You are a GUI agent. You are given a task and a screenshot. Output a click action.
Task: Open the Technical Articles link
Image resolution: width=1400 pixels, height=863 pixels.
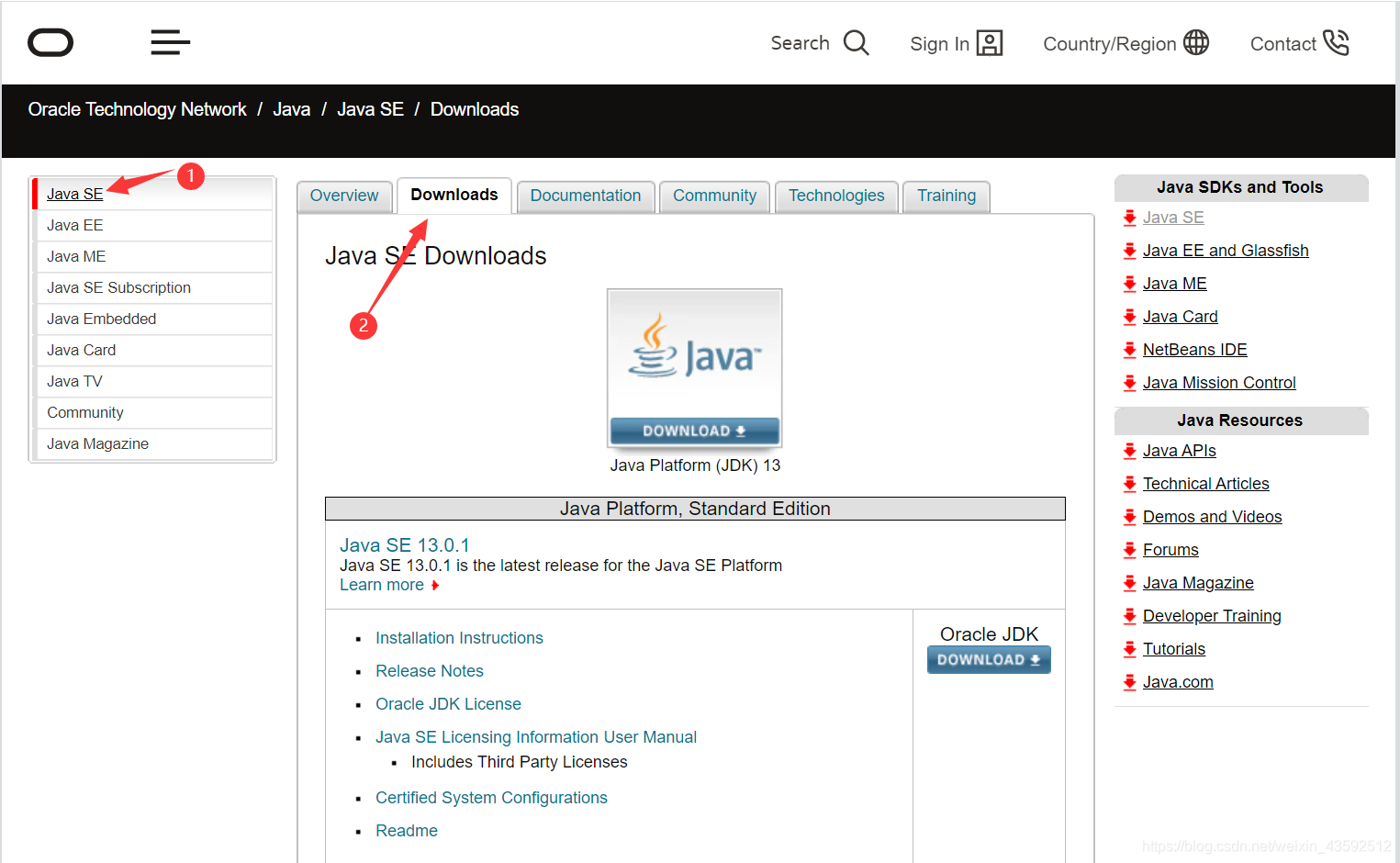1206,484
